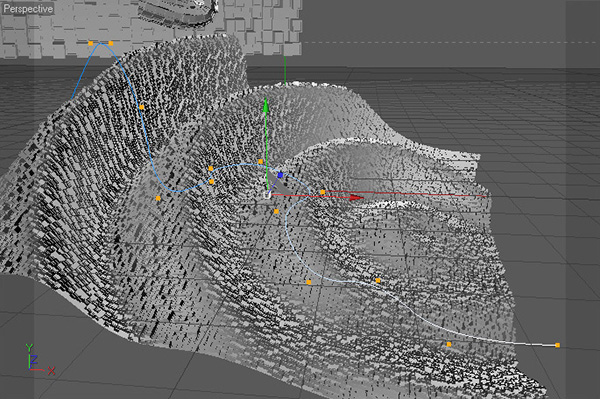Viewport: 600px width, 399px height.
Task: Select the blue Z-axis handle dot
Action: tap(280, 175)
